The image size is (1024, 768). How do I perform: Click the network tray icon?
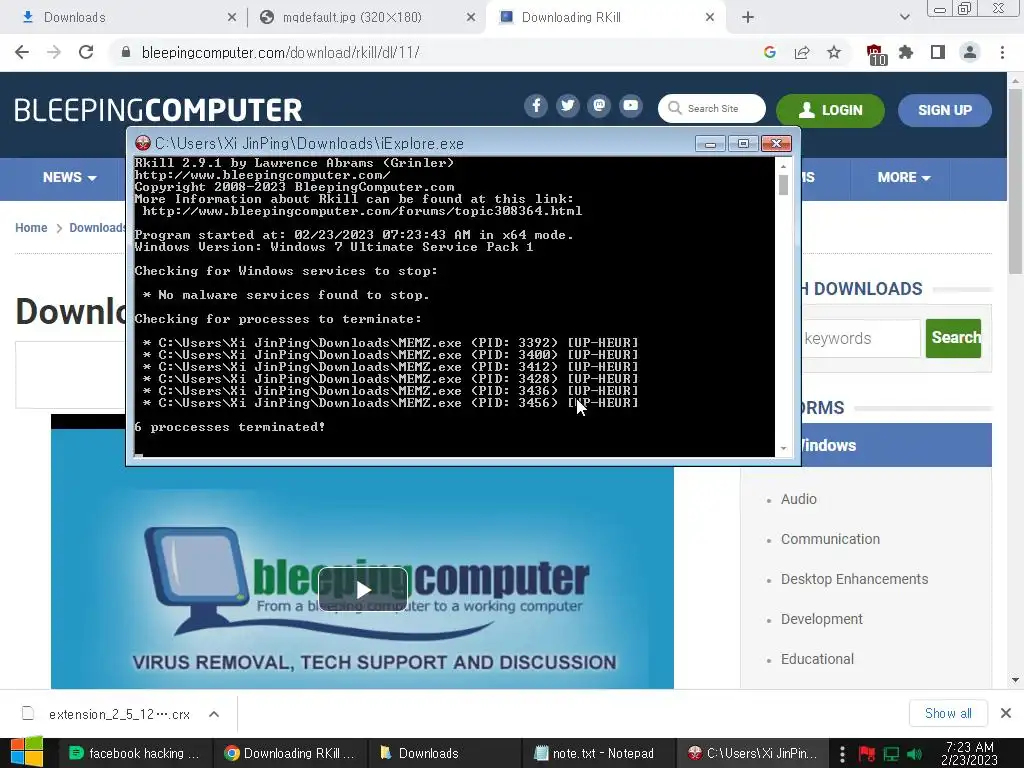tap(891, 754)
